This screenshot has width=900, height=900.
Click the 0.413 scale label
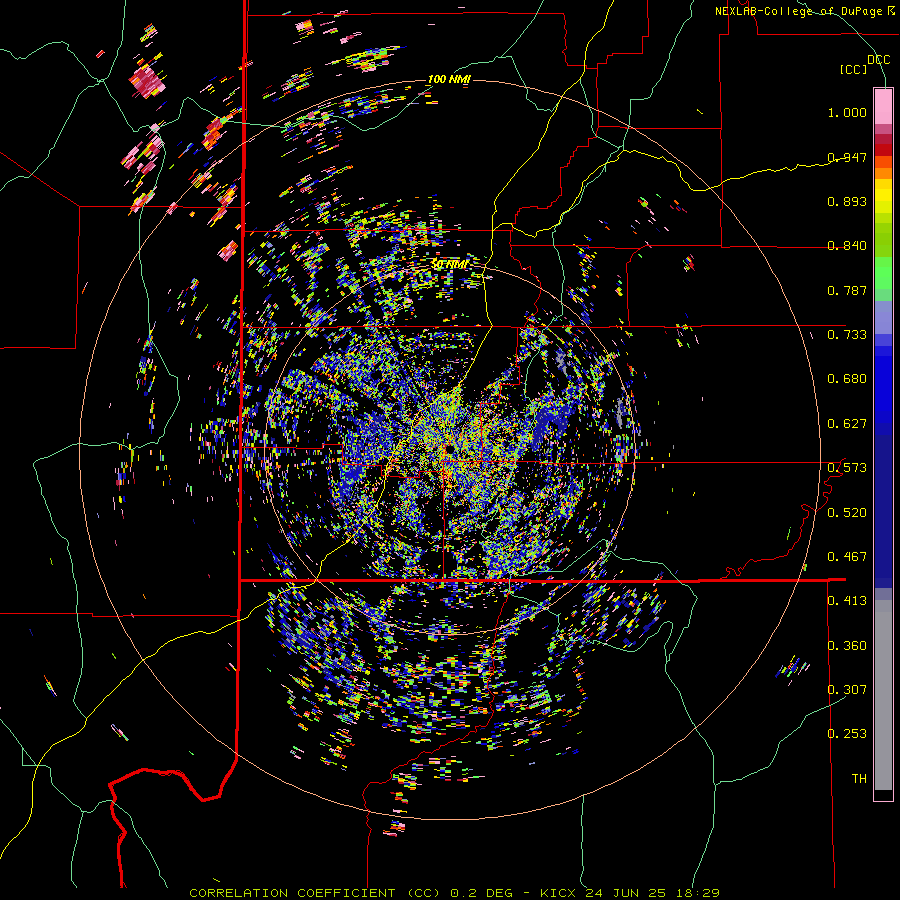click(847, 600)
